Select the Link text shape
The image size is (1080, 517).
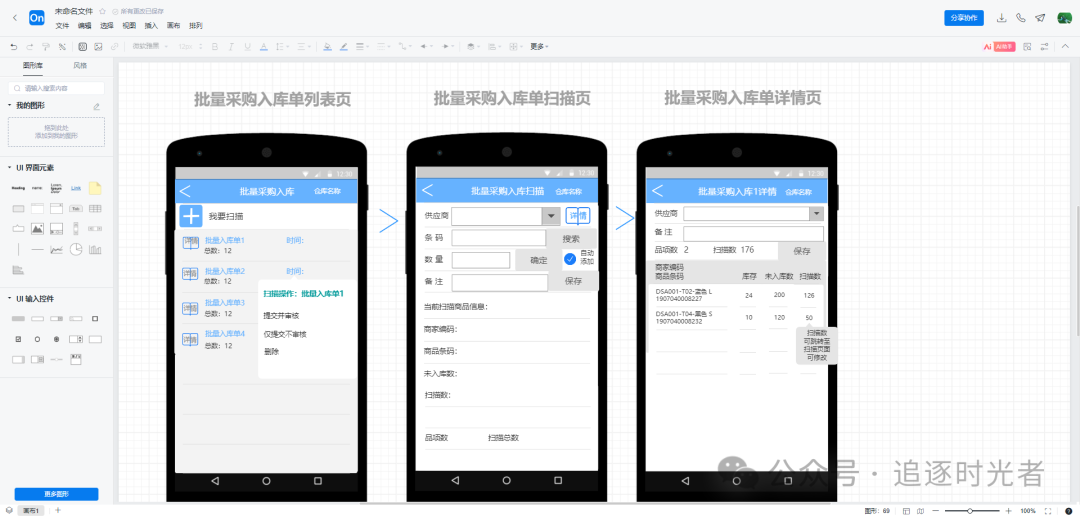coord(76,188)
